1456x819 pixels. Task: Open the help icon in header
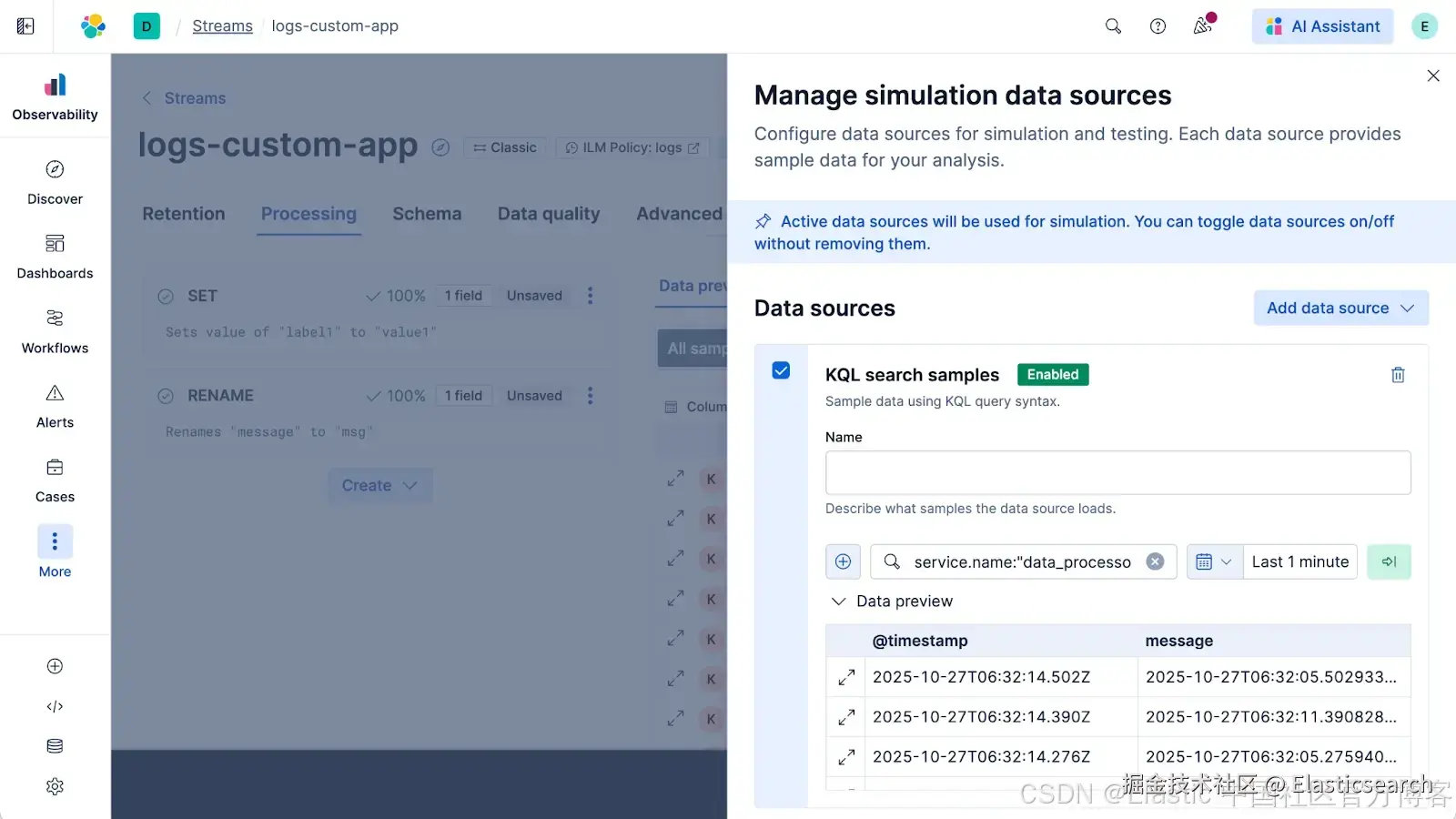tap(1158, 26)
